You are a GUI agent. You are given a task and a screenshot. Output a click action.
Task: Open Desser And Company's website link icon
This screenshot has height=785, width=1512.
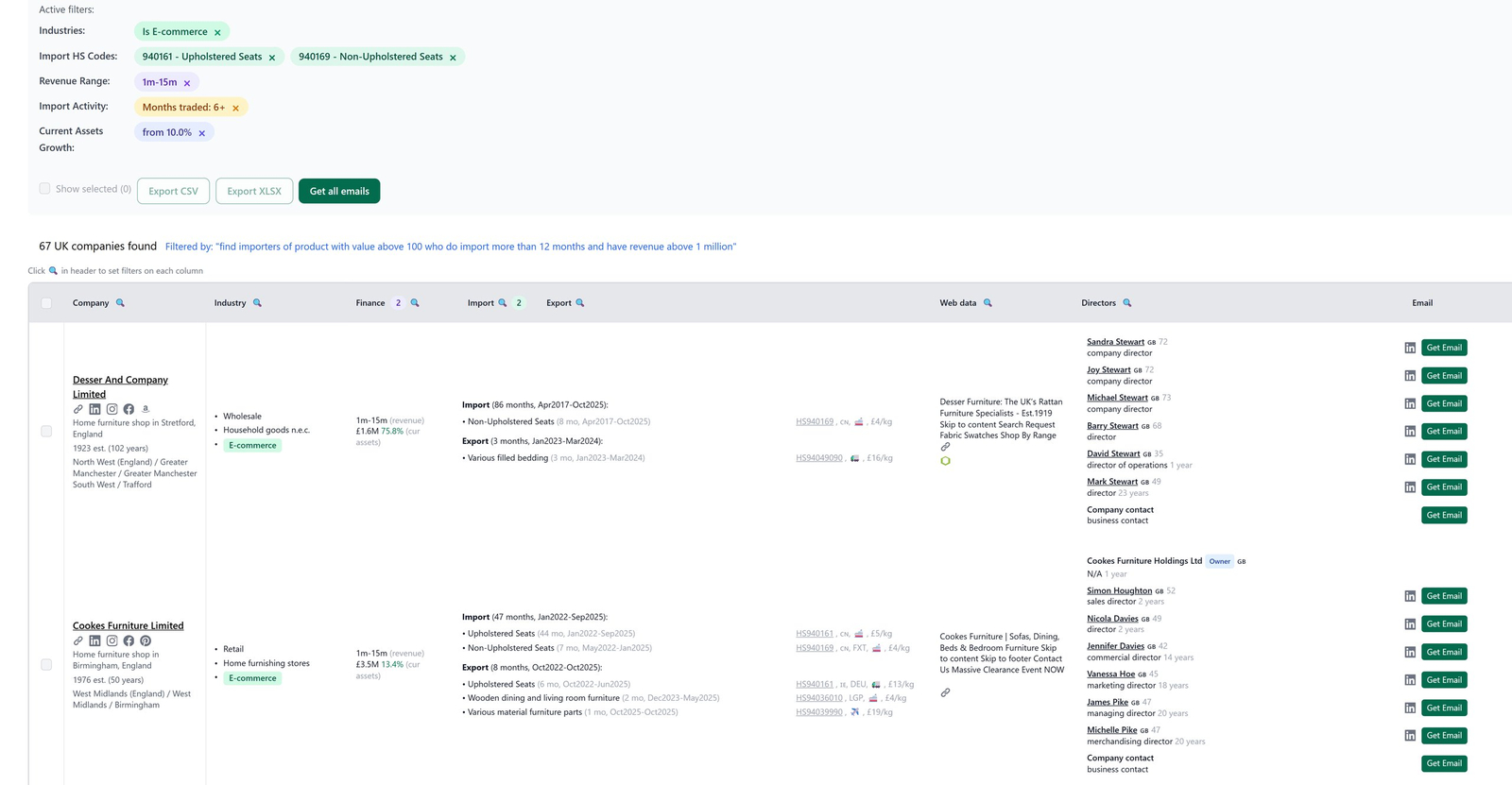pyautogui.click(x=78, y=409)
